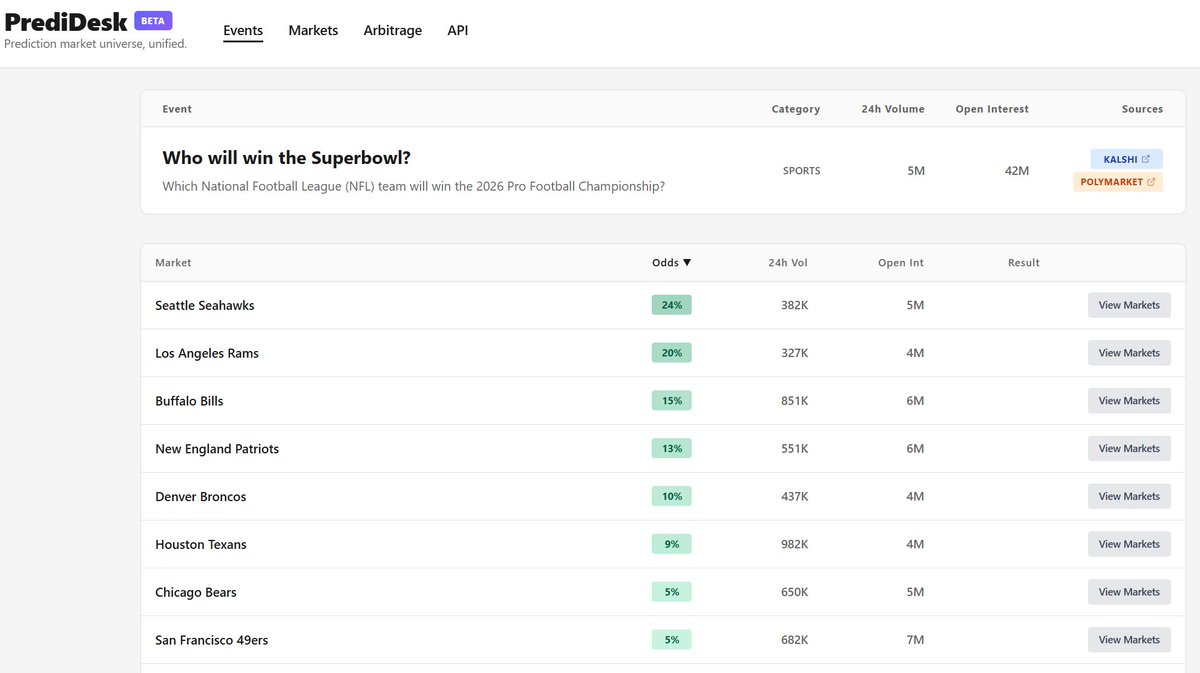View Markets for Los Angeles Rams
Screen dimensions: 1200x673
point(1129,353)
